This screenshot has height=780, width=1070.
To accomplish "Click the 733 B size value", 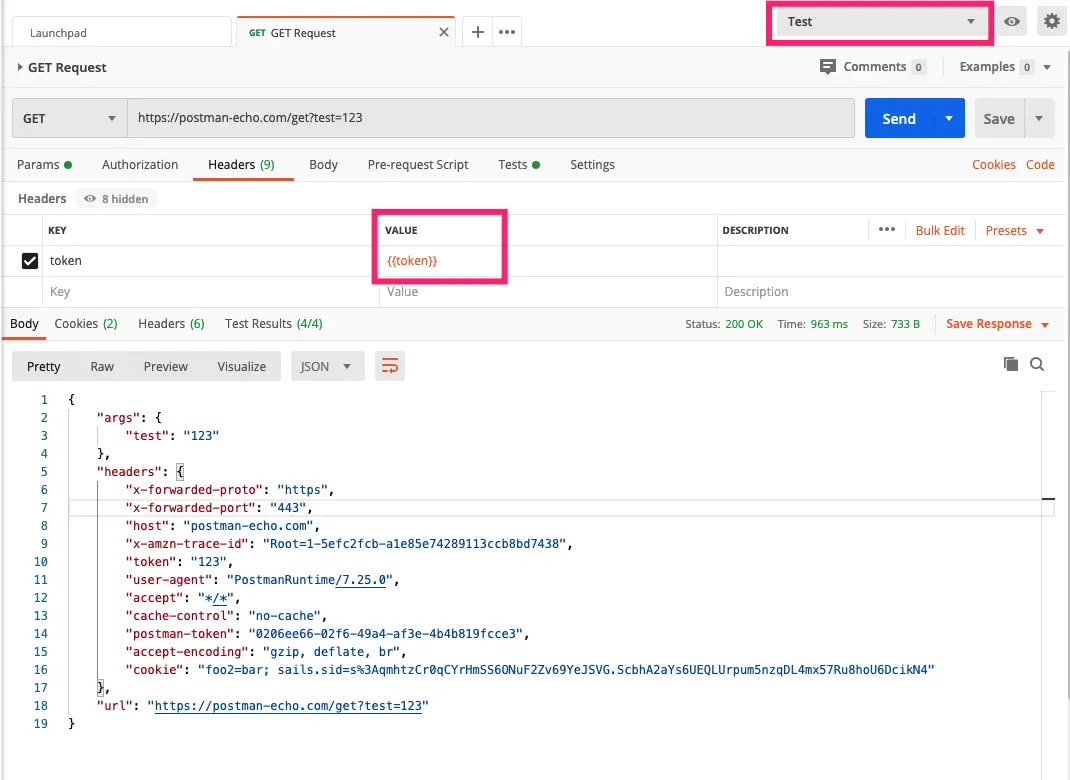I will coord(906,324).
